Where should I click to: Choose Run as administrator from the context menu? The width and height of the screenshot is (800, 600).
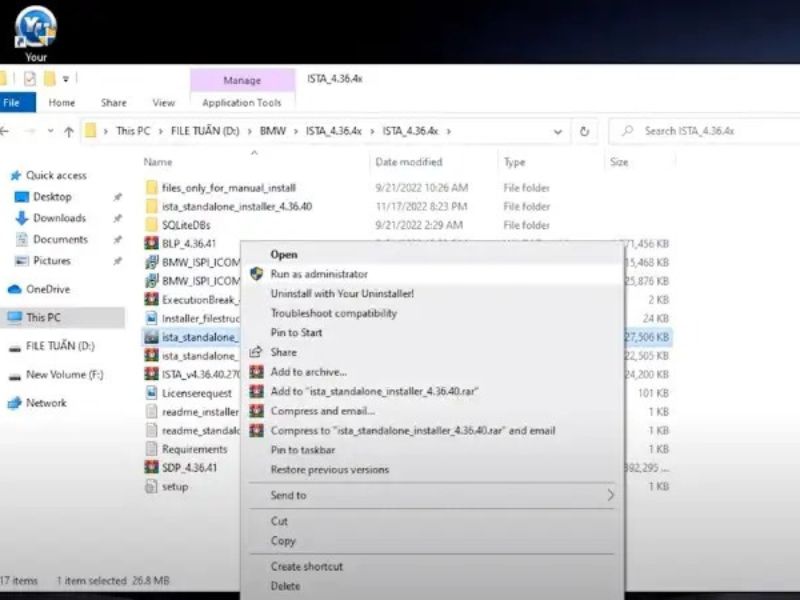(x=319, y=274)
